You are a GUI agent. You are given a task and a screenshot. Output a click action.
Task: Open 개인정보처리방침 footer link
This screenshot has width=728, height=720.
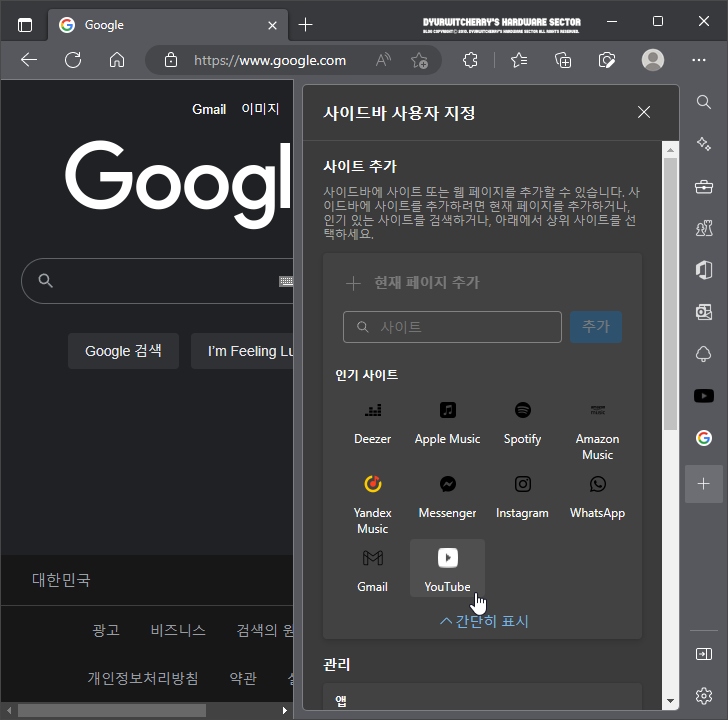143,678
